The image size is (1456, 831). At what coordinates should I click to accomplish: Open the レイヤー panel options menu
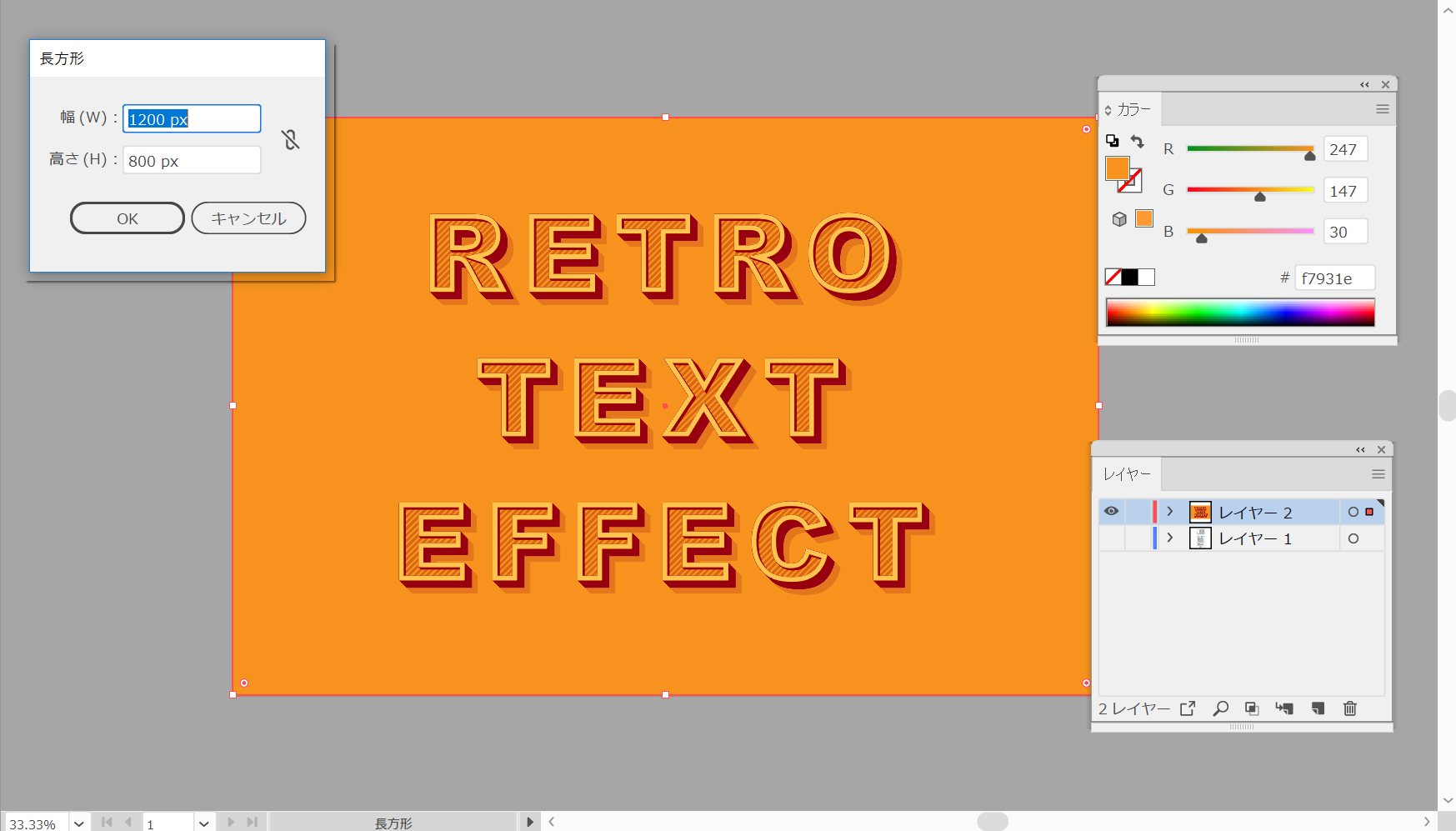[1378, 474]
